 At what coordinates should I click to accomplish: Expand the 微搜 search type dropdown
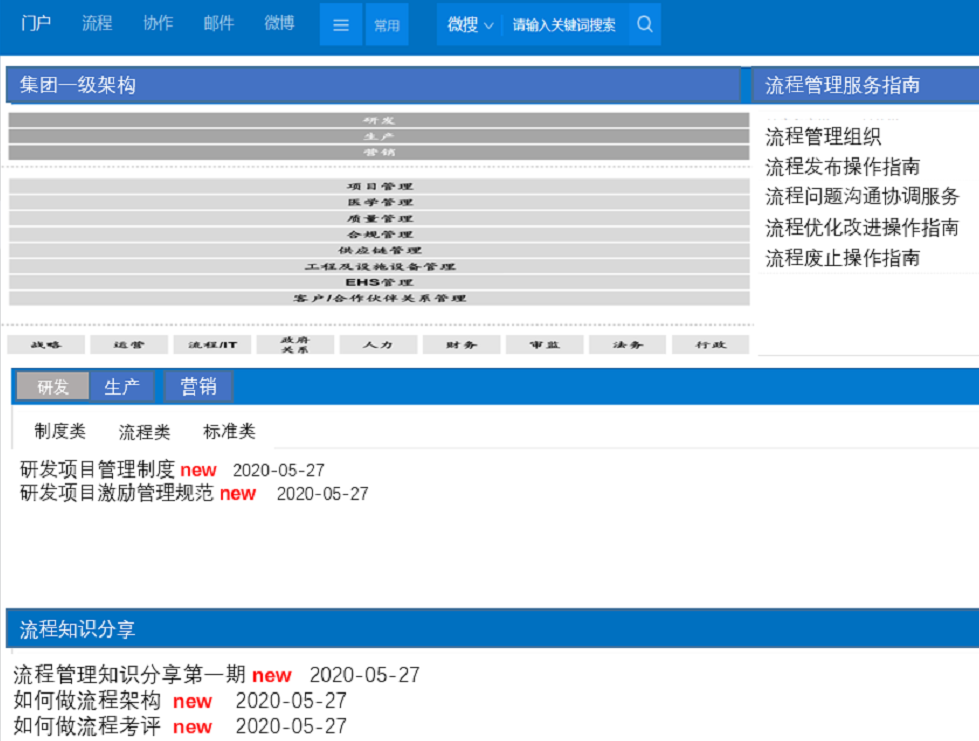pos(469,25)
